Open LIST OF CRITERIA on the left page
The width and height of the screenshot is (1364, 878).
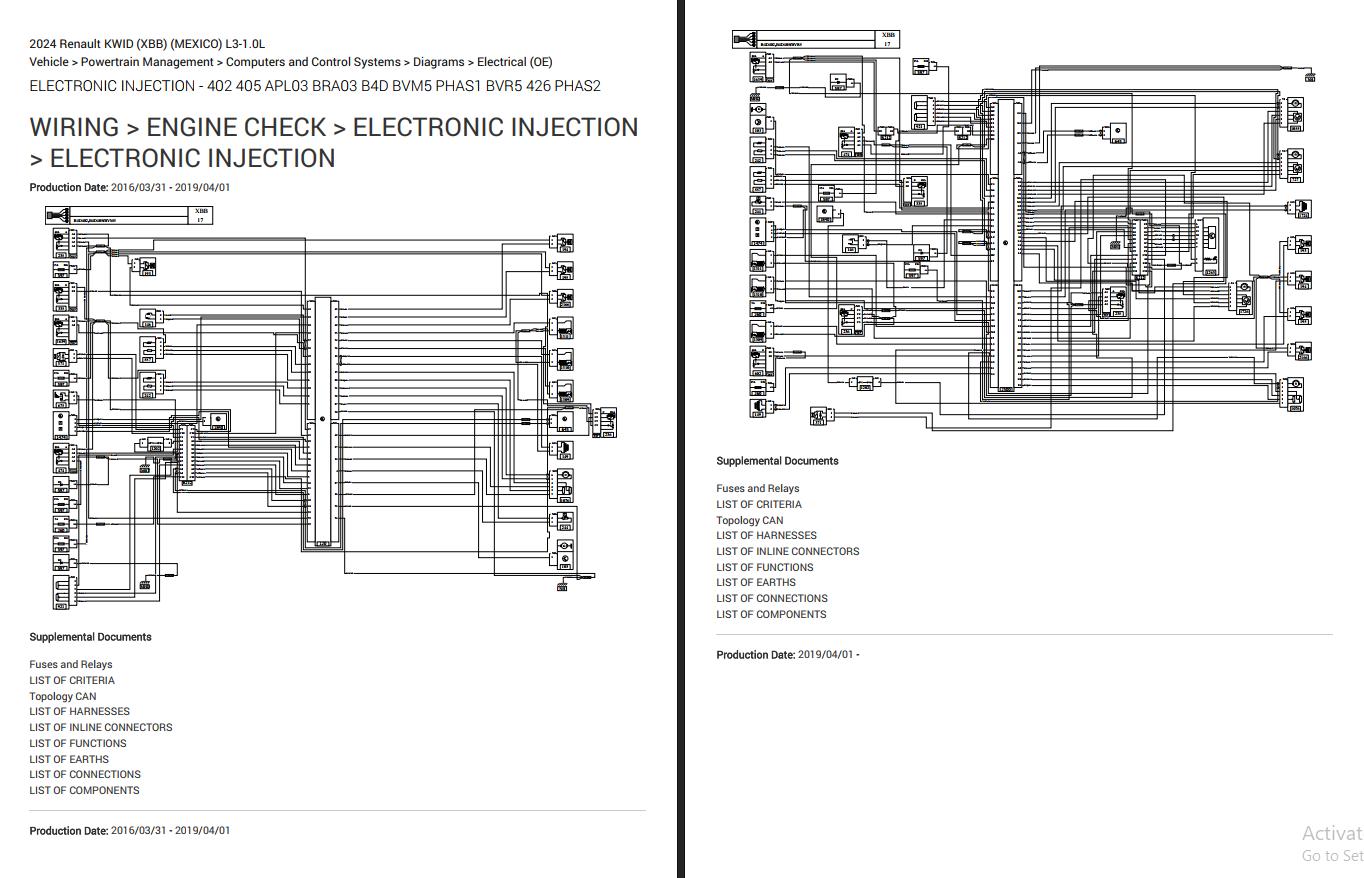72,680
